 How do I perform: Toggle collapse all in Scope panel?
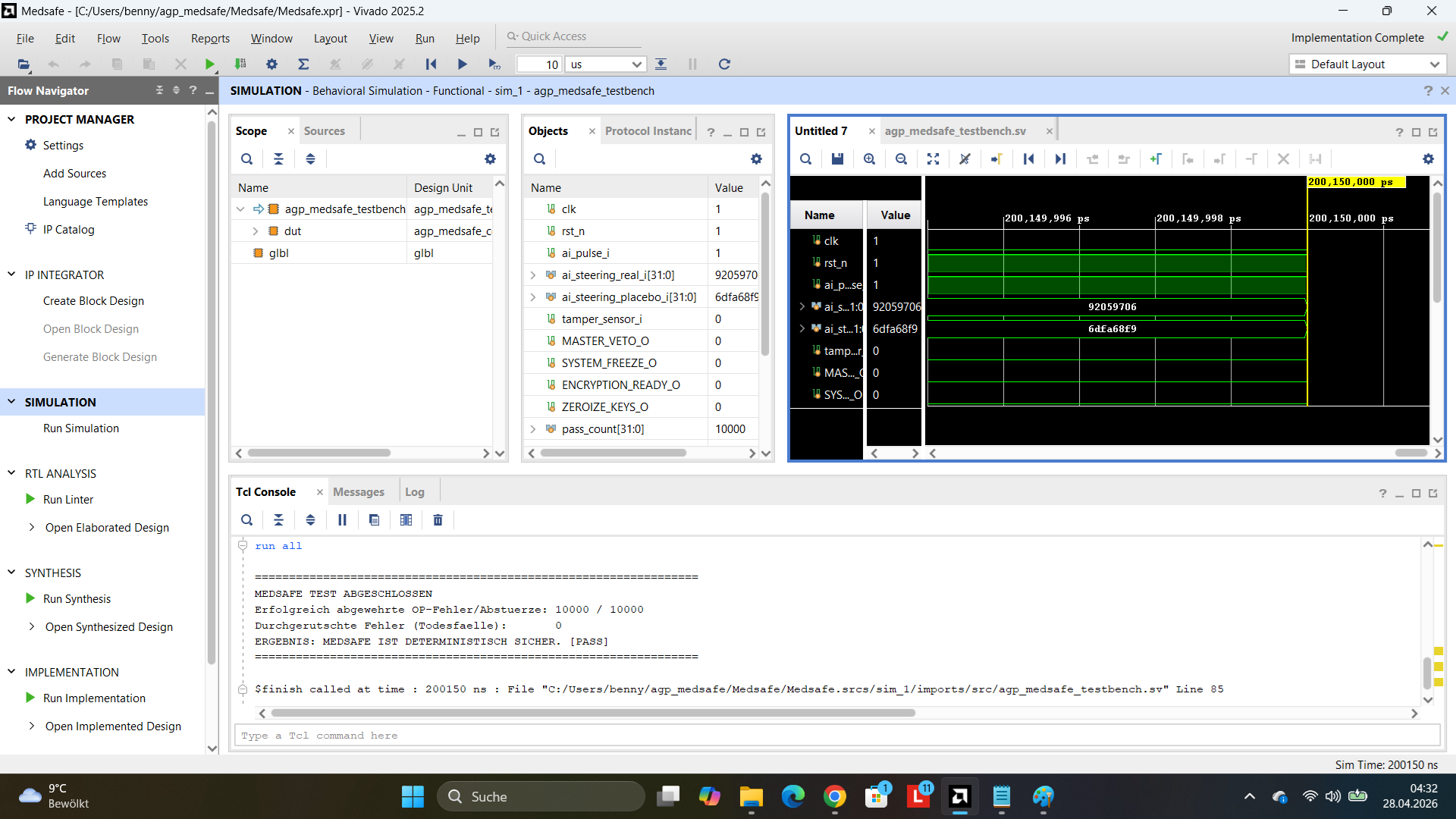(x=278, y=159)
